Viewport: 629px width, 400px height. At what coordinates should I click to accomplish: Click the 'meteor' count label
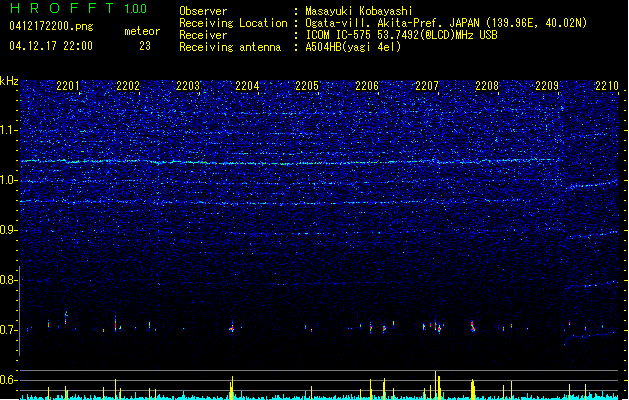[142, 31]
